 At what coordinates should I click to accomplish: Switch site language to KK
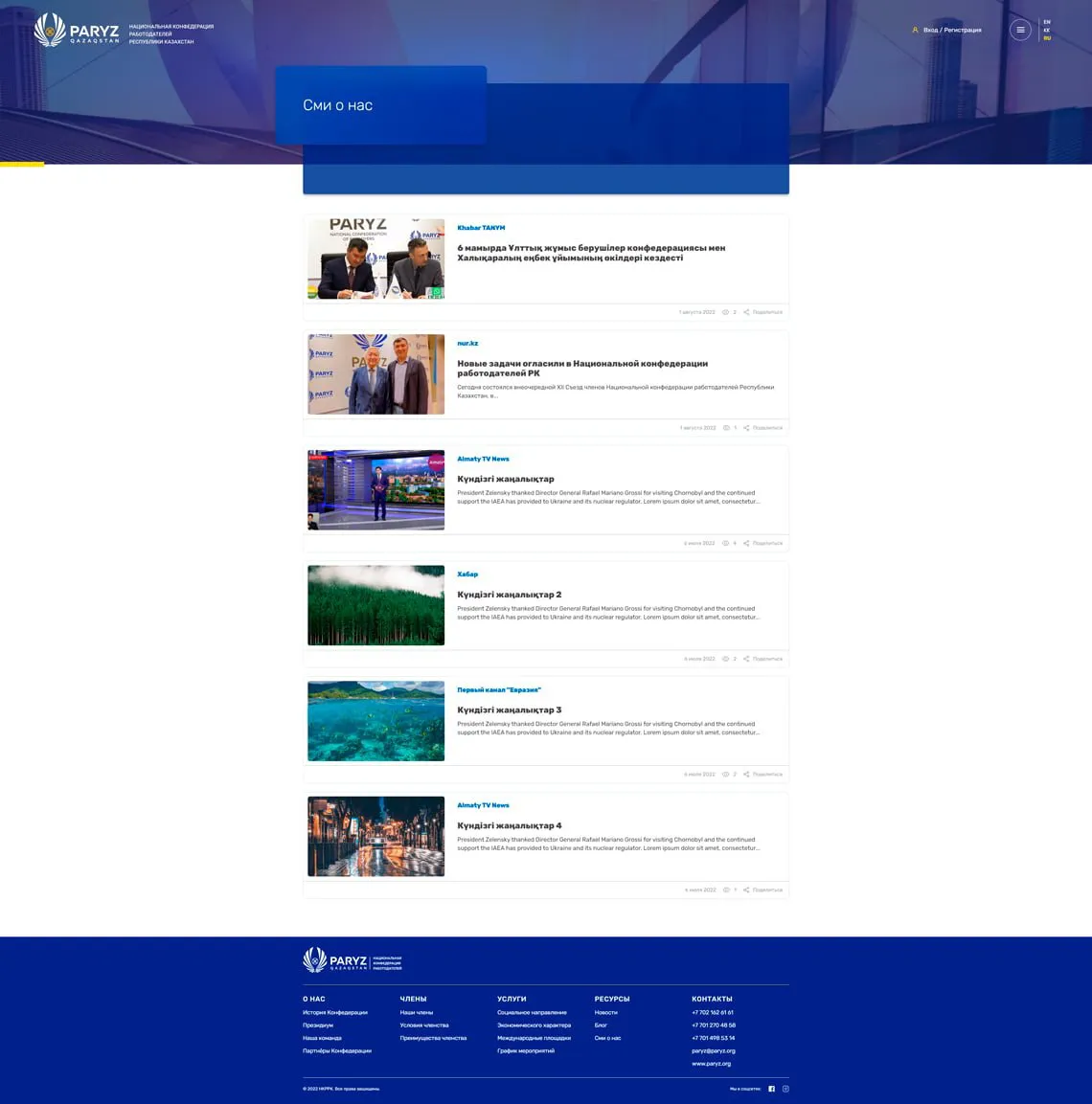click(1047, 30)
